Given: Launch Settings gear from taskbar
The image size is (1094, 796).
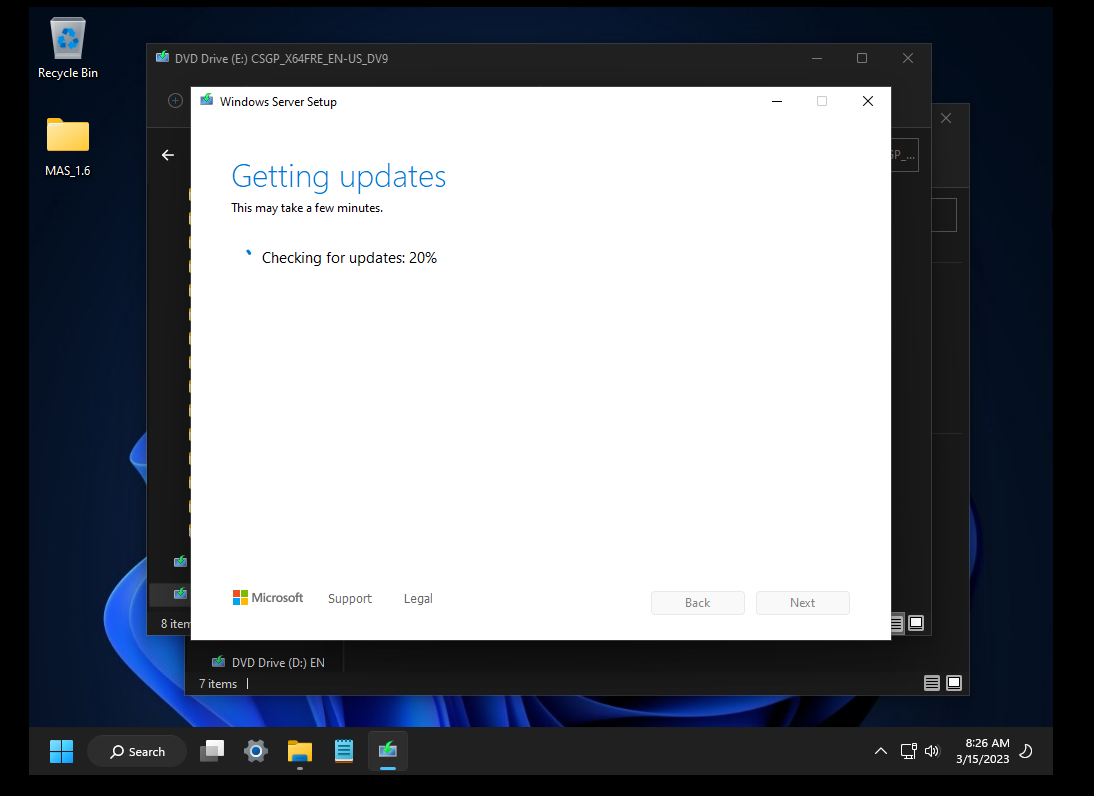Looking at the screenshot, I should pos(256,751).
